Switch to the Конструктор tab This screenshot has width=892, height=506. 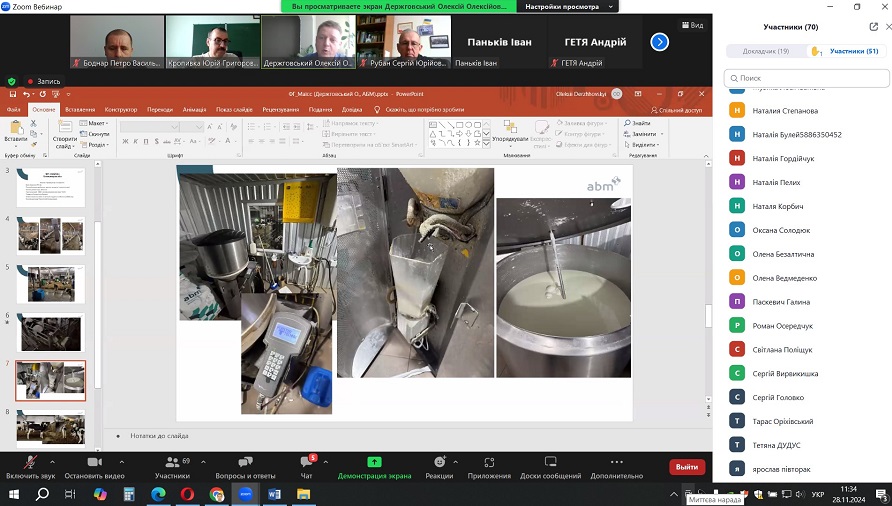point(121,109)
